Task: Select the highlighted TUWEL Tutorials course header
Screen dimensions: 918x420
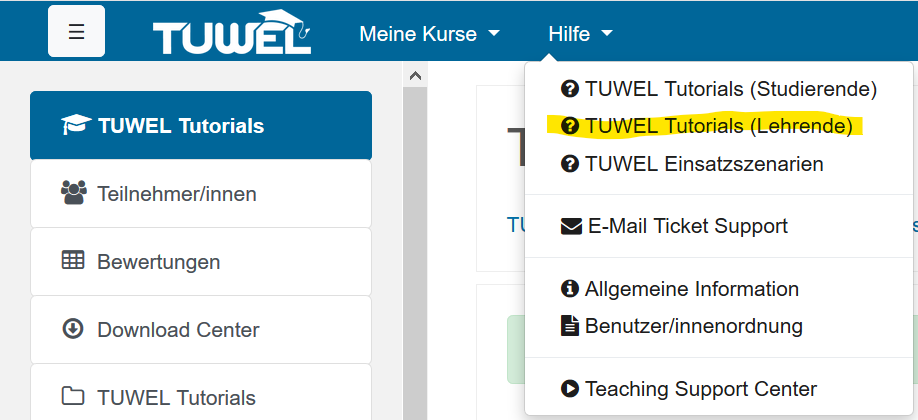Action: pos(201,125)
